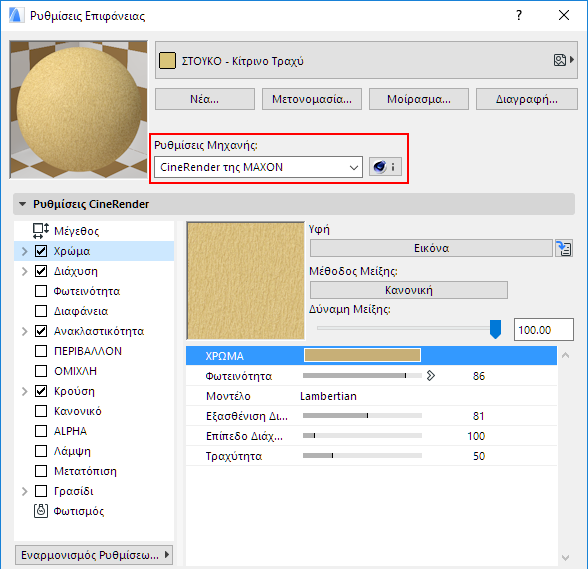Viewport: 588px width, 569px height.
Task: Close the Ρυθμίσεις Επιφάνειας dialog
Action: coord(564,15)
